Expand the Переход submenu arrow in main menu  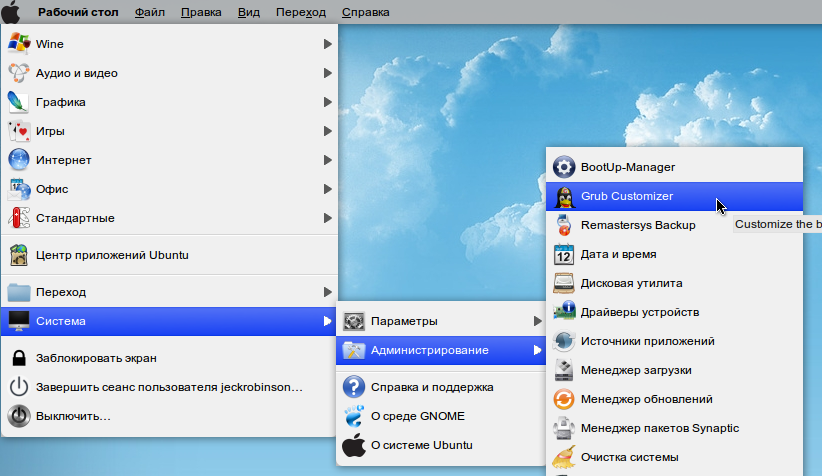coord(328,292)
